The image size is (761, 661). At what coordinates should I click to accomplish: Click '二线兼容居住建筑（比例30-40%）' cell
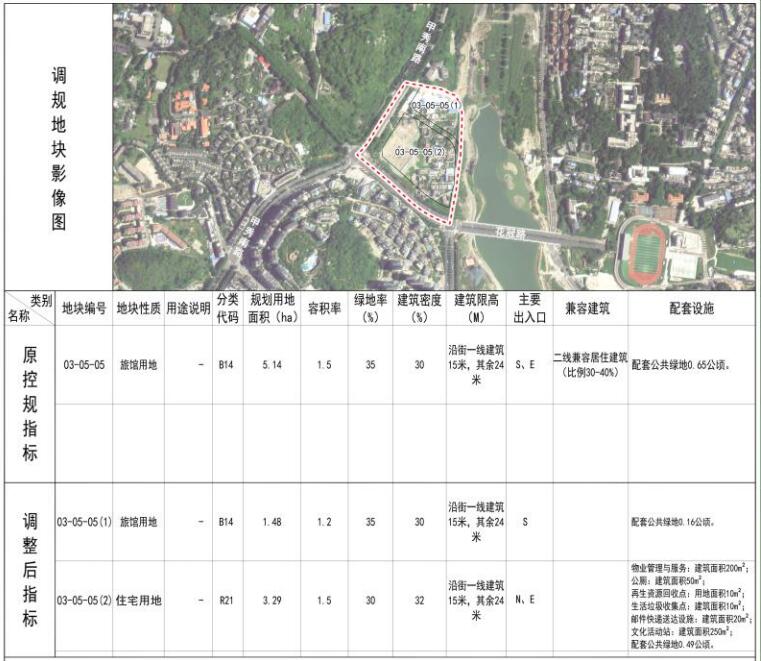(x=590, y=365)
